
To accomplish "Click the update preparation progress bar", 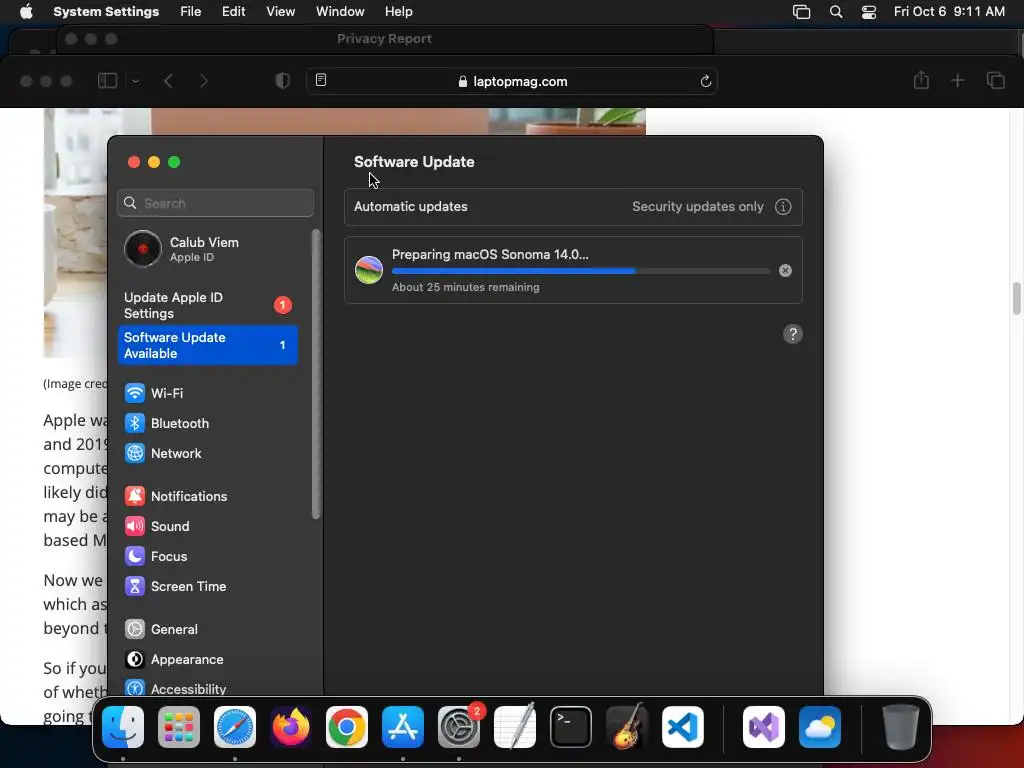I will tap(581, 270).
